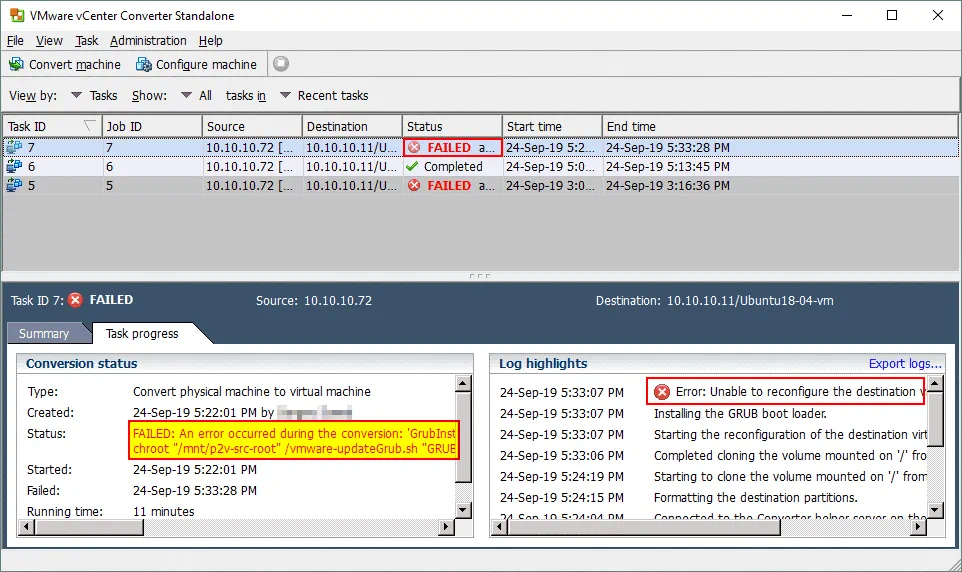
Task: Open the View by Tasks dropdown
Action: coord(77,96)
